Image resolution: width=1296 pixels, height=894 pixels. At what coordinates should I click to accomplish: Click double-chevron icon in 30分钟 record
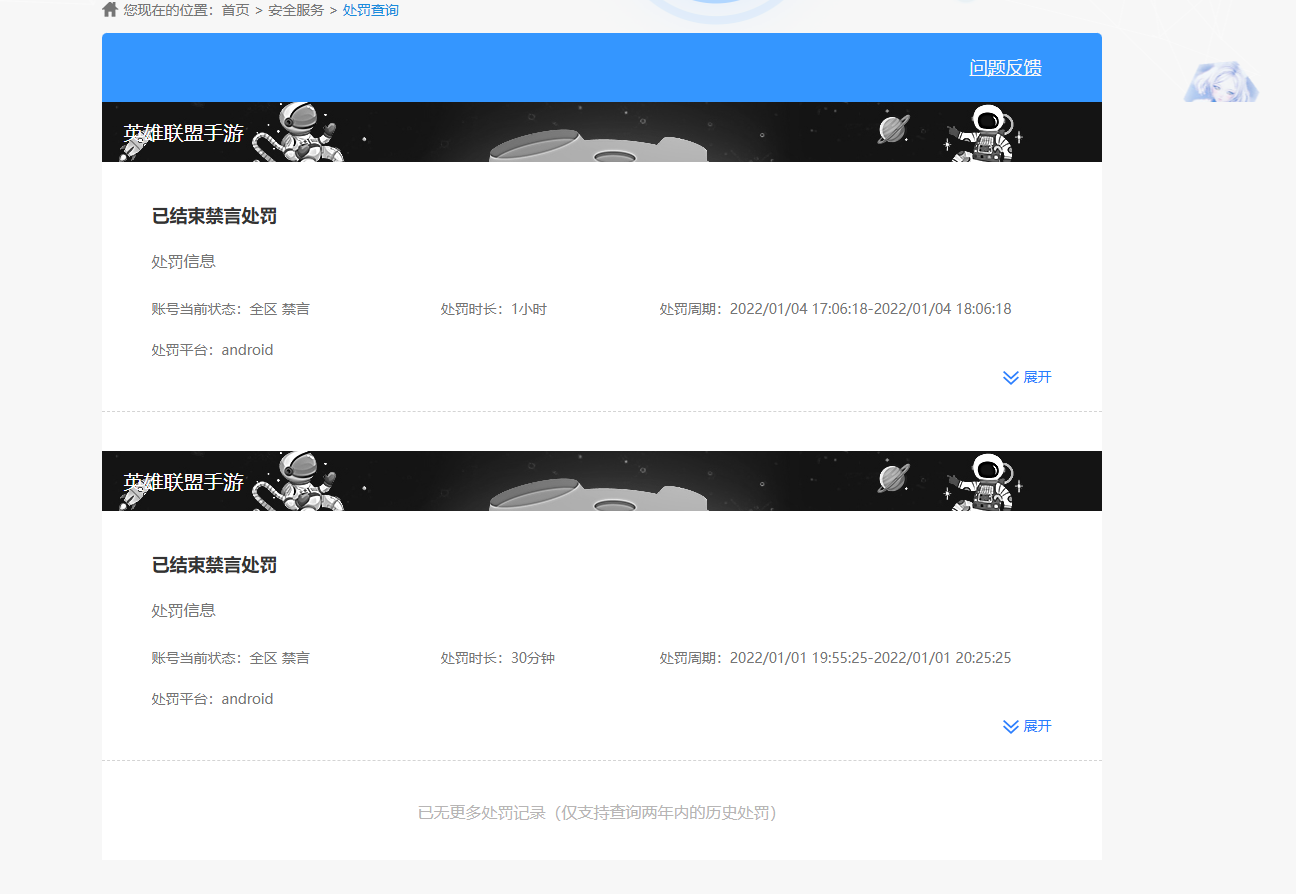(1011, 727)
